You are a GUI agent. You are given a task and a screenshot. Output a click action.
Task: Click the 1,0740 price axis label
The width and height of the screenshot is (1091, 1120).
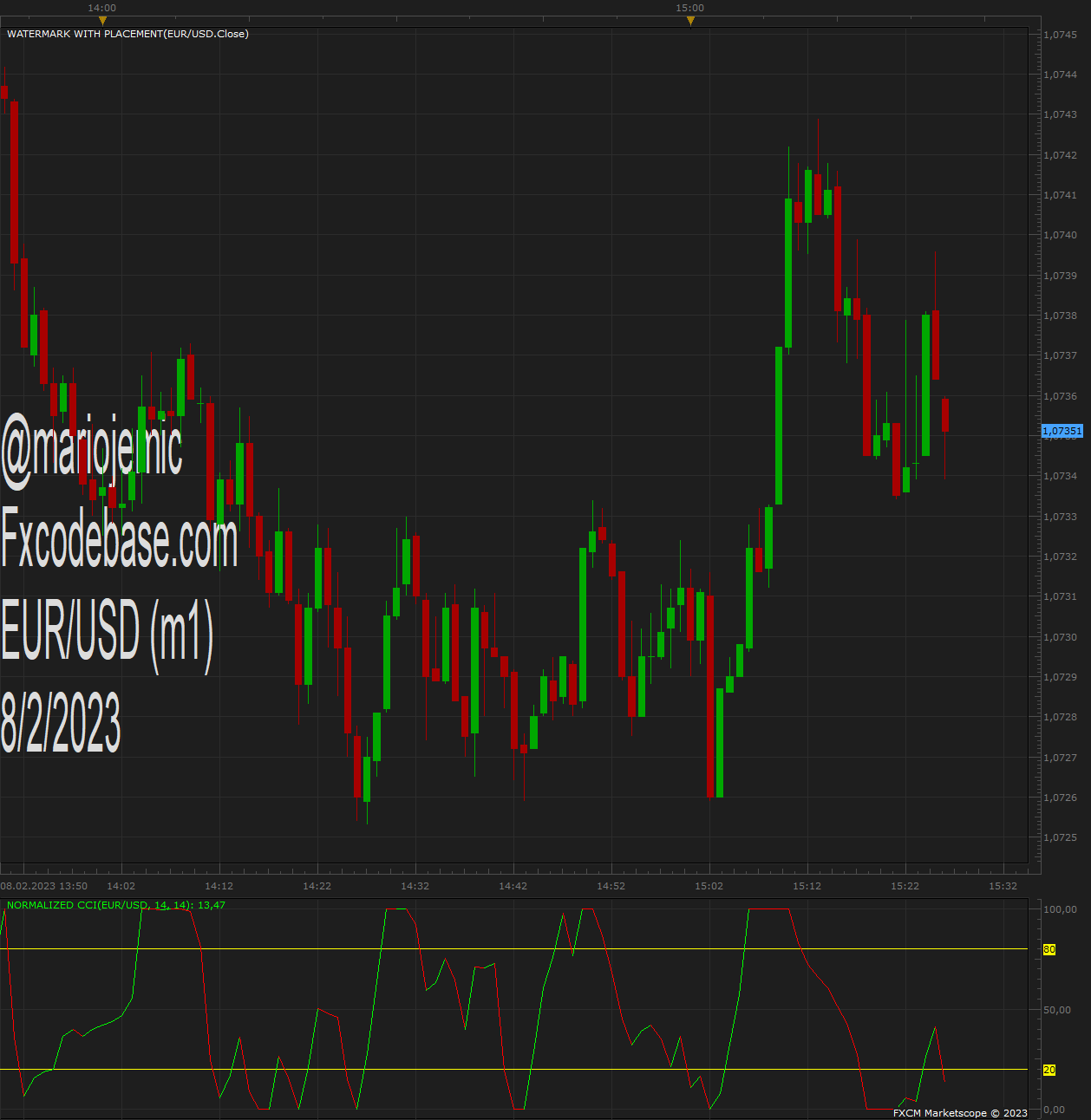pos(1060,235)
